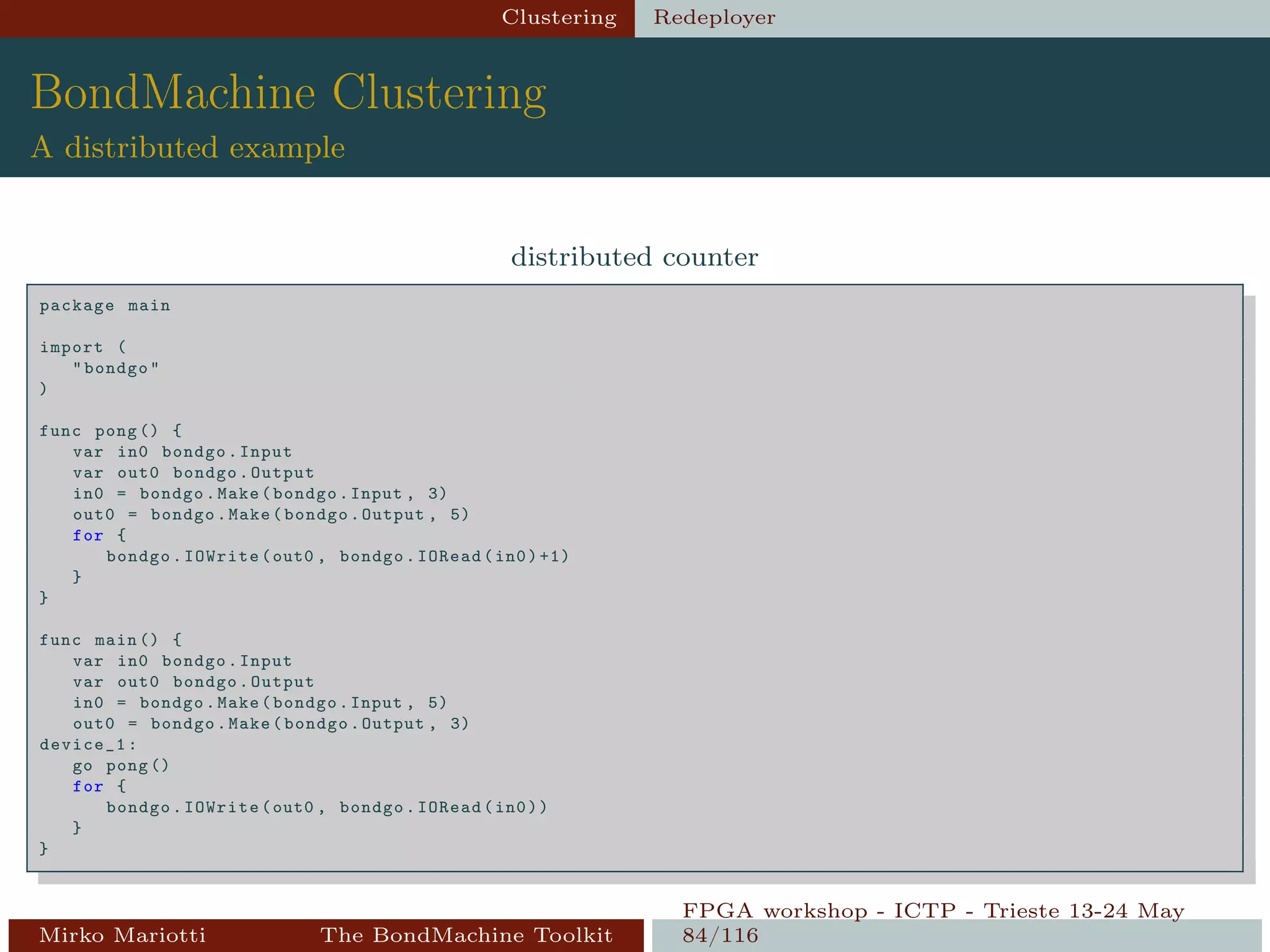The height and width of the screenshot is (952, 1270).
Task: Select the line package main
Action: [x=105, y=306]
